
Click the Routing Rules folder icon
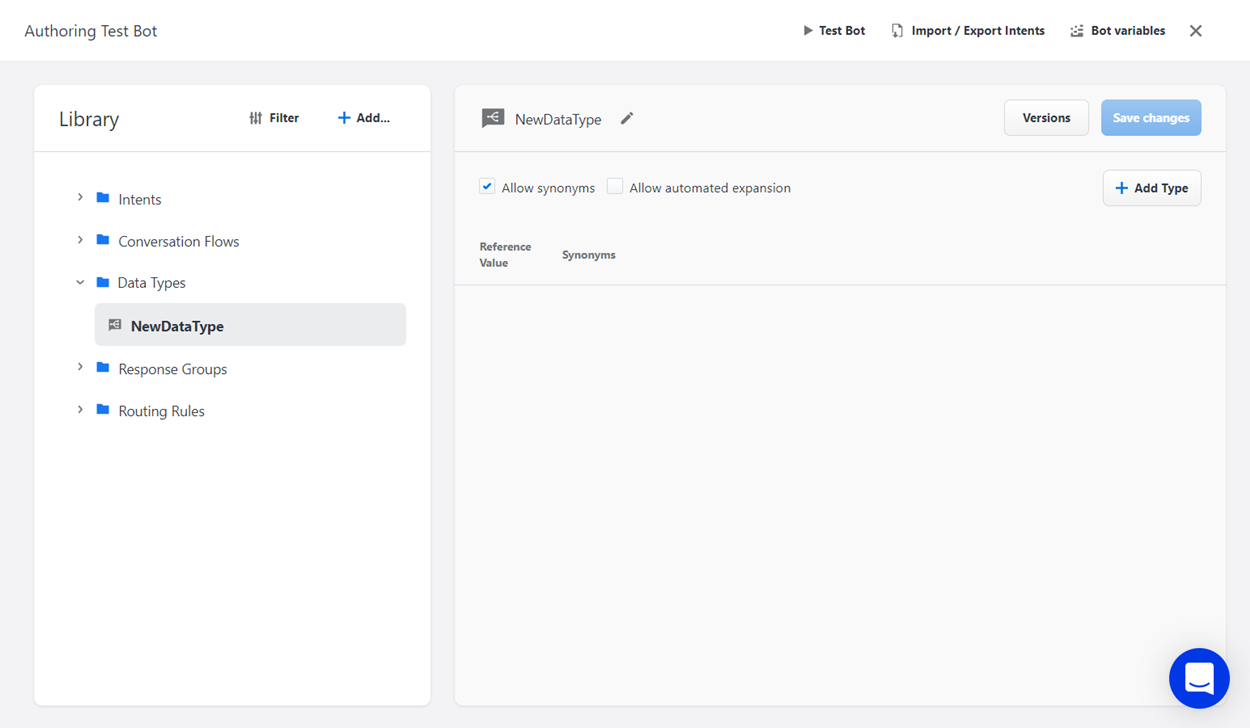tap(103, 410)
